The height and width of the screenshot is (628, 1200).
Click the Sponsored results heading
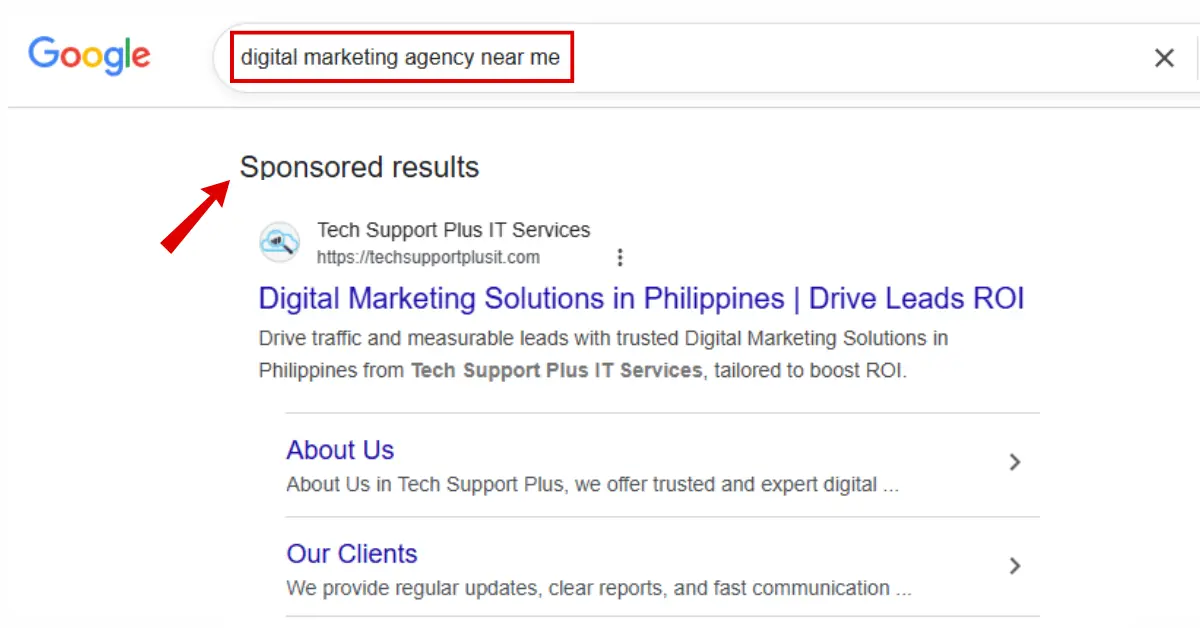coord(359,167)
